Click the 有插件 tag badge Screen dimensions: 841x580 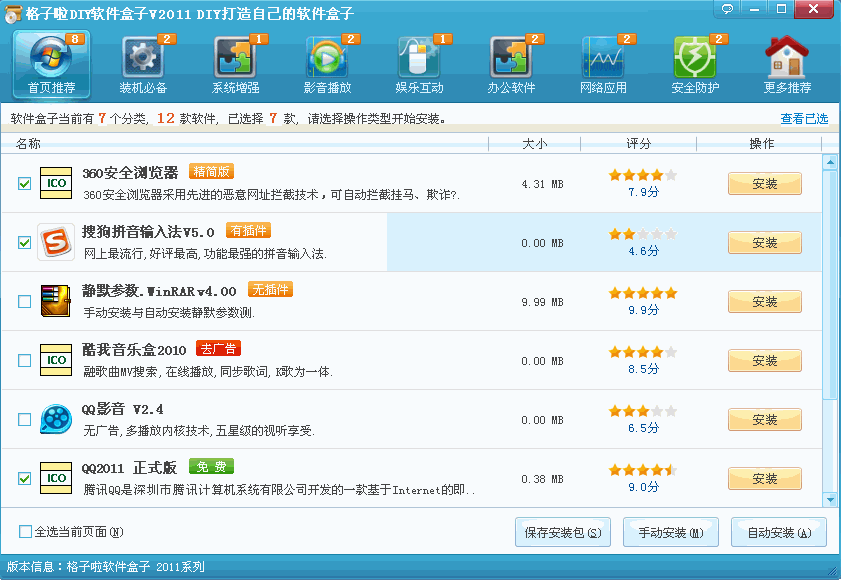tap(248, 230)
